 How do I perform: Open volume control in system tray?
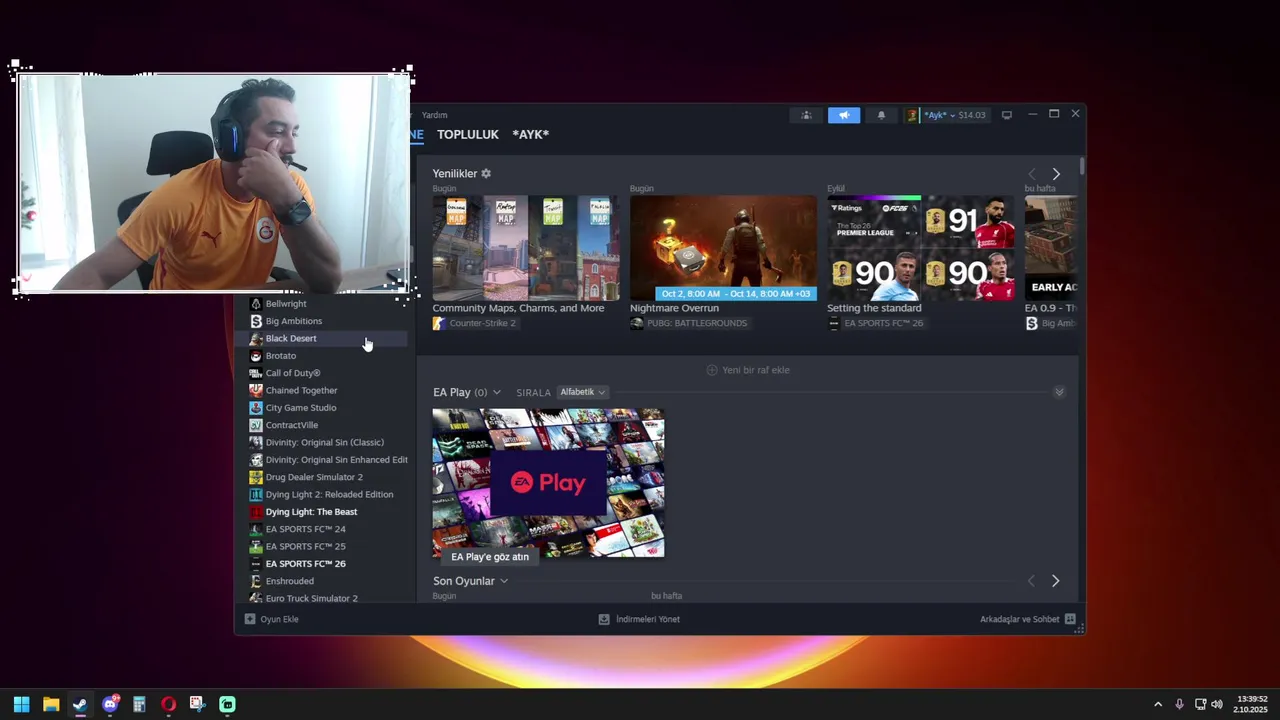[x=1217, y=704]
